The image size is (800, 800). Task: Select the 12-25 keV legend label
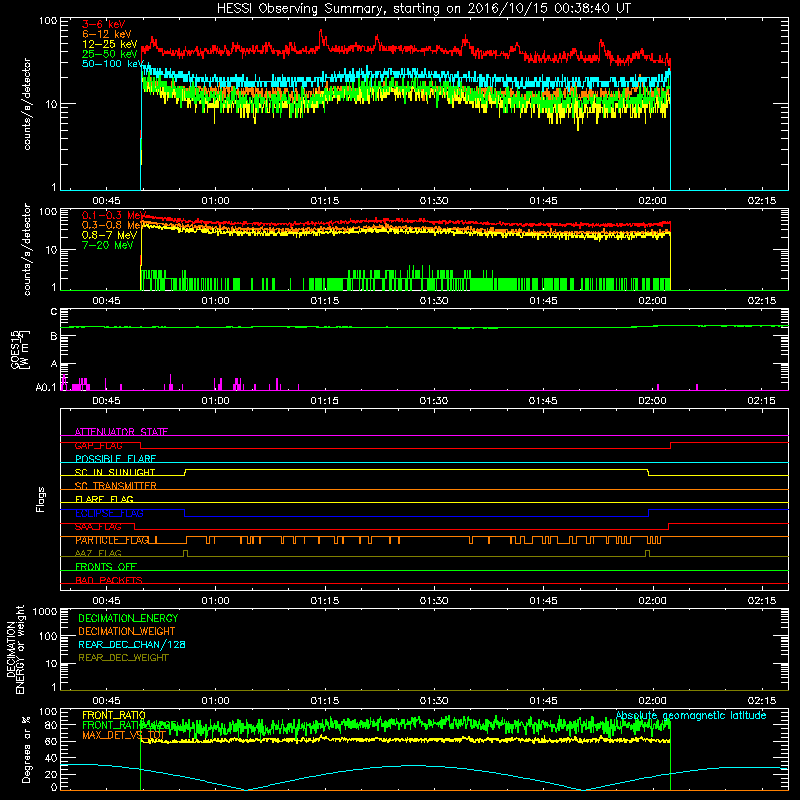coord(109,44)
